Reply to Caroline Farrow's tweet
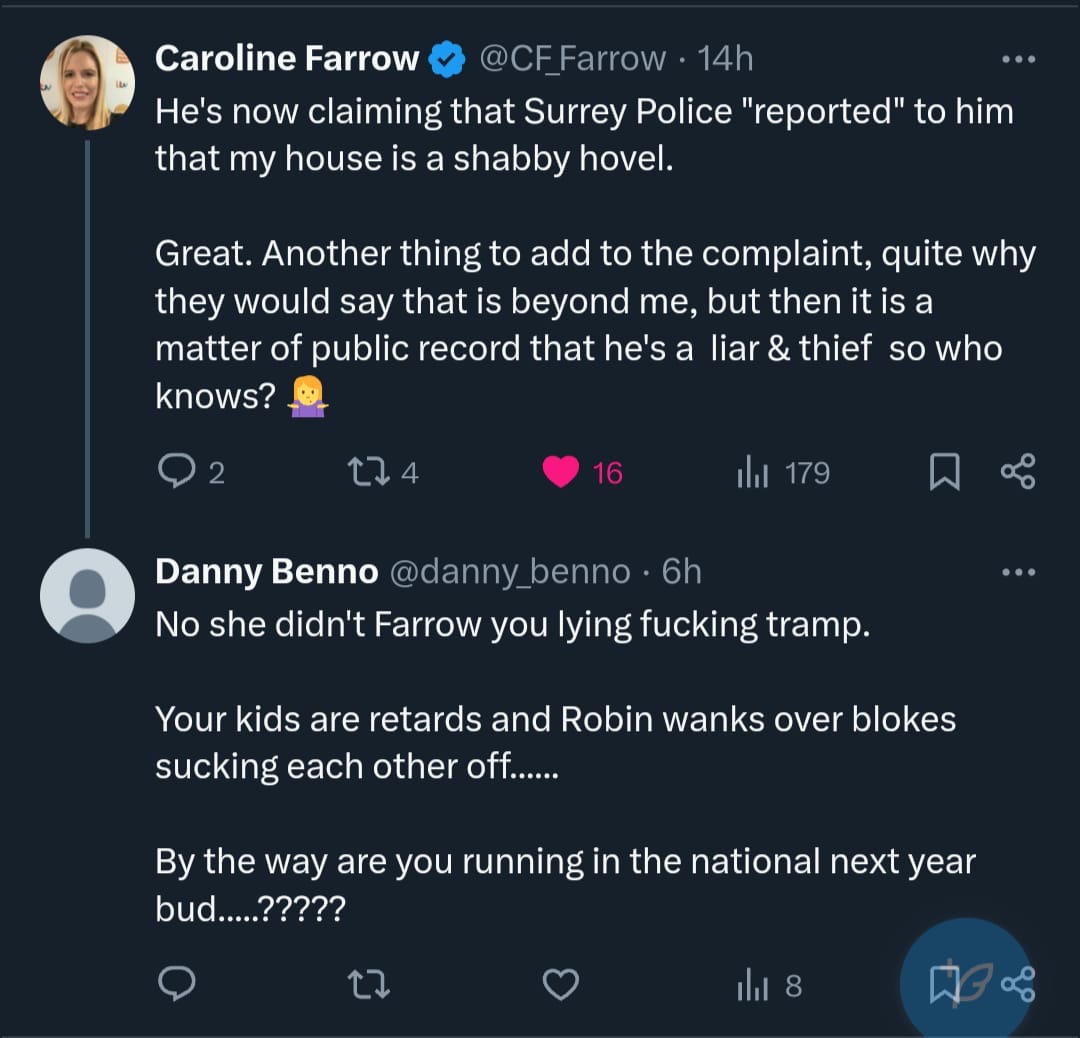This screenshot has width=1080, height=1038. pos(177,471)
